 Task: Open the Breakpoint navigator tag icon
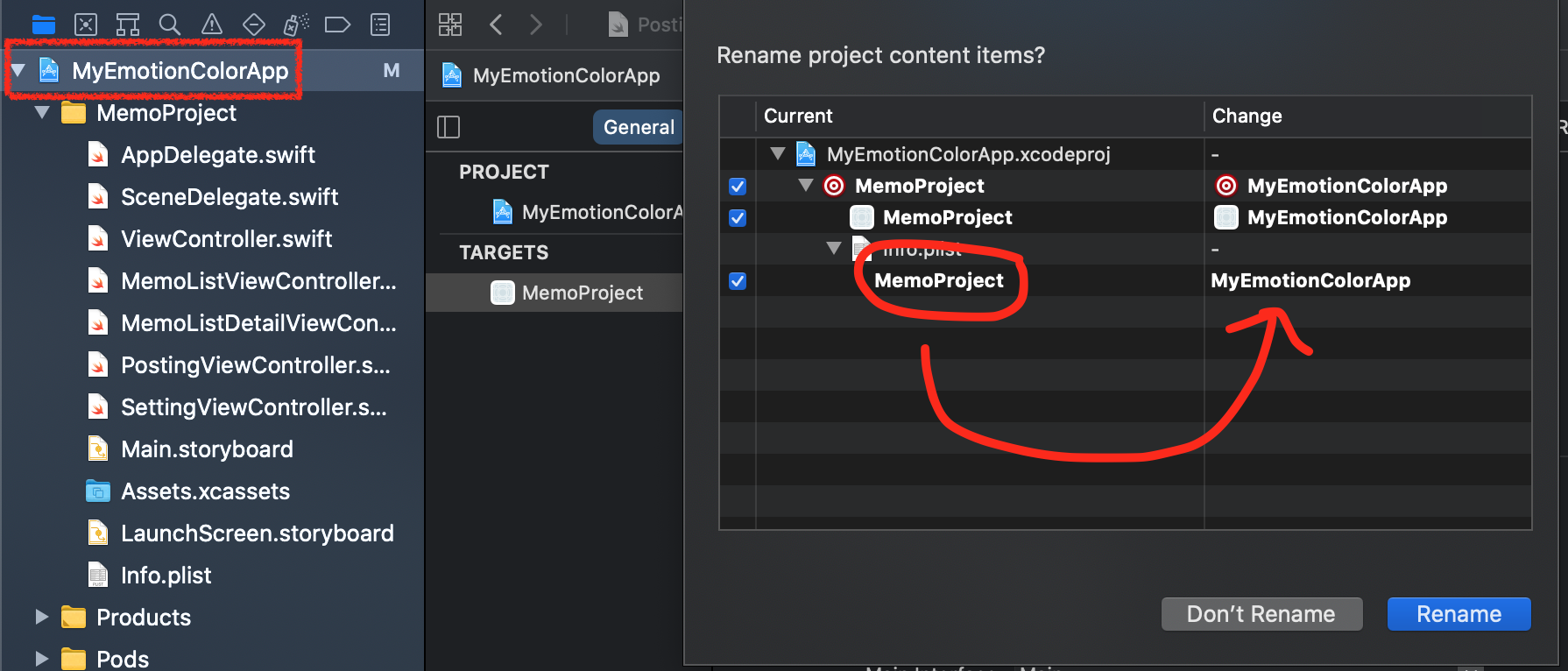pos(337,25)
